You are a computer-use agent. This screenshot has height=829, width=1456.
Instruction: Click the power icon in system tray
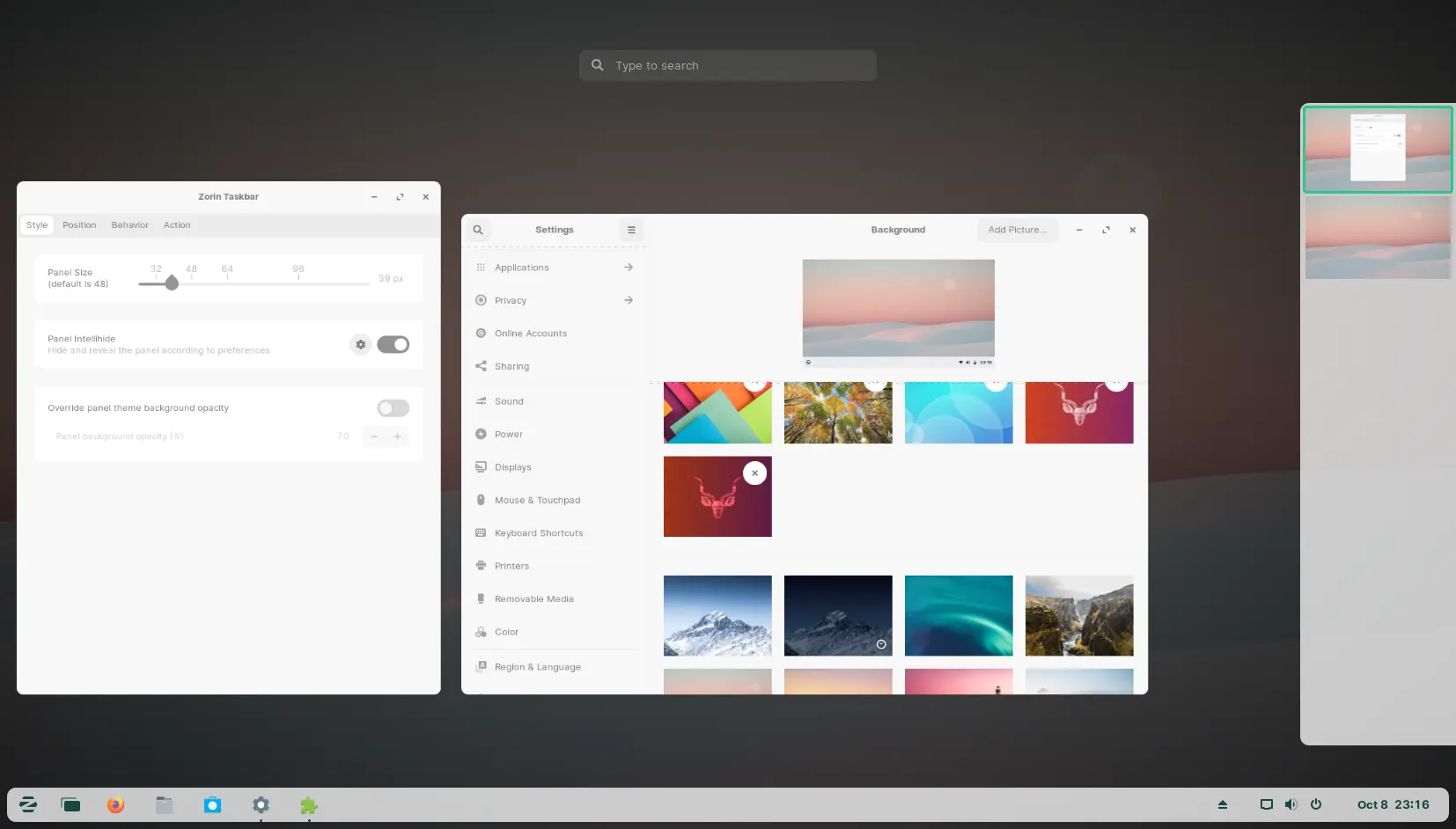pyautogui.click(x=1316, y=804)
